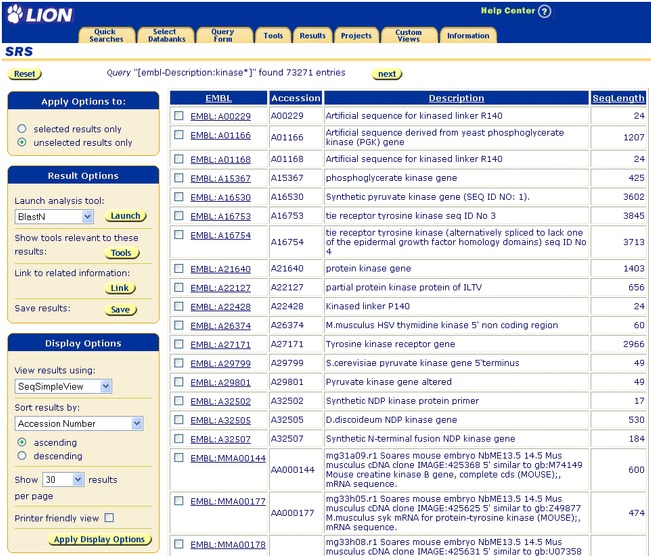Open entry EMBL:A01168
Screen dimensions: 651x556
click(x=220, y=159)
